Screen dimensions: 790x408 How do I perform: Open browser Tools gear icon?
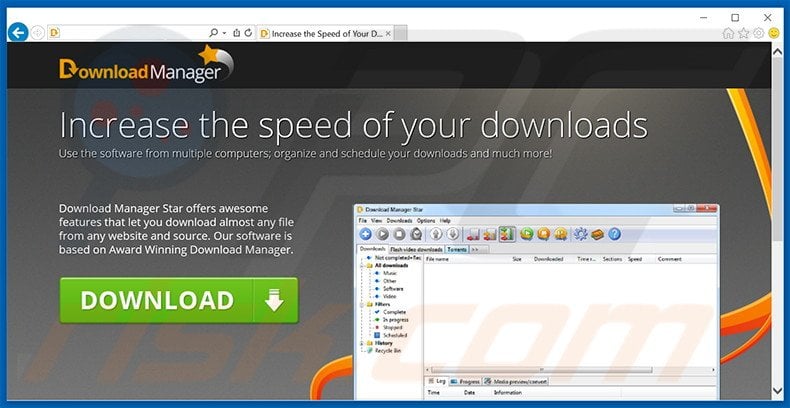[758, 34]
